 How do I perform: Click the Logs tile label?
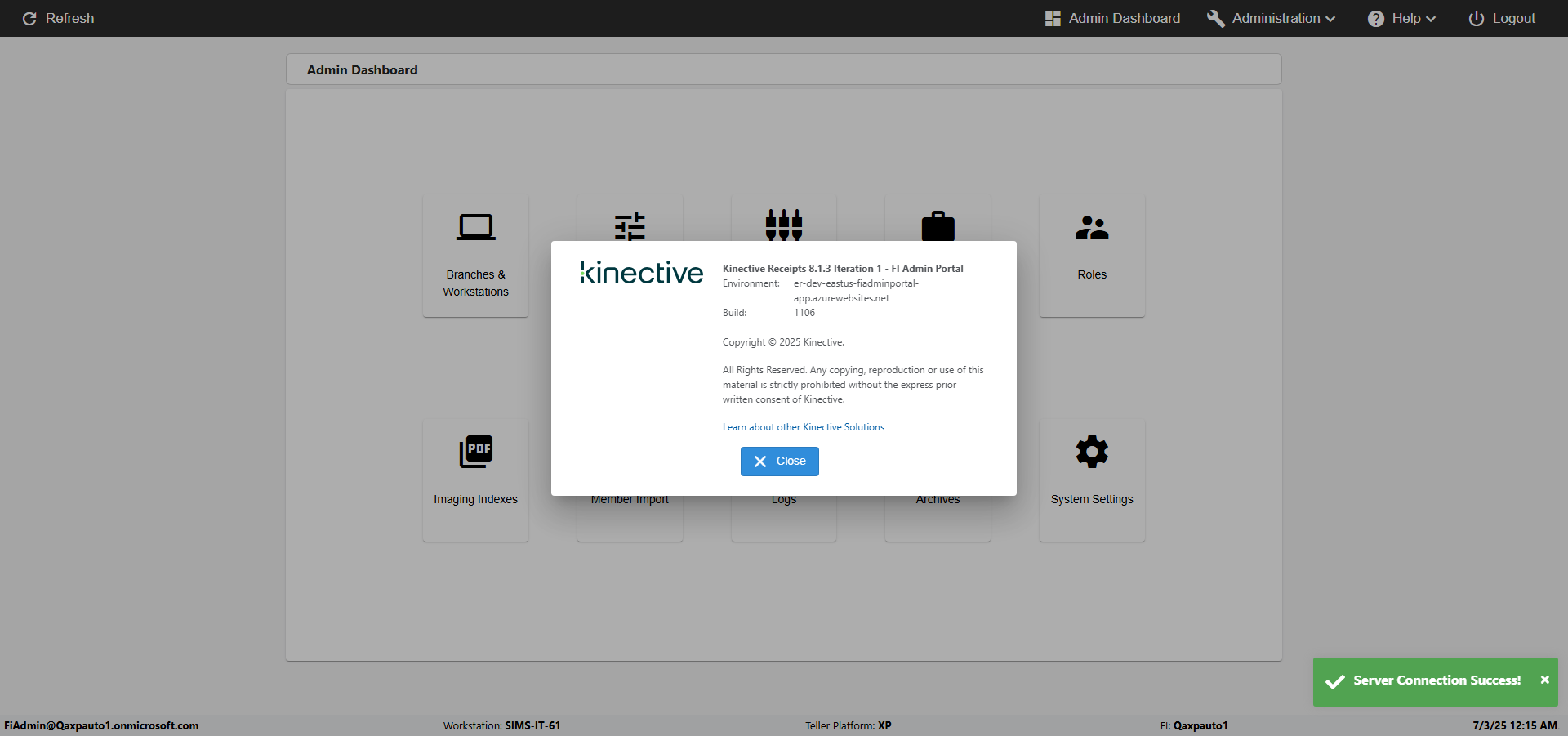coord(784,500)
